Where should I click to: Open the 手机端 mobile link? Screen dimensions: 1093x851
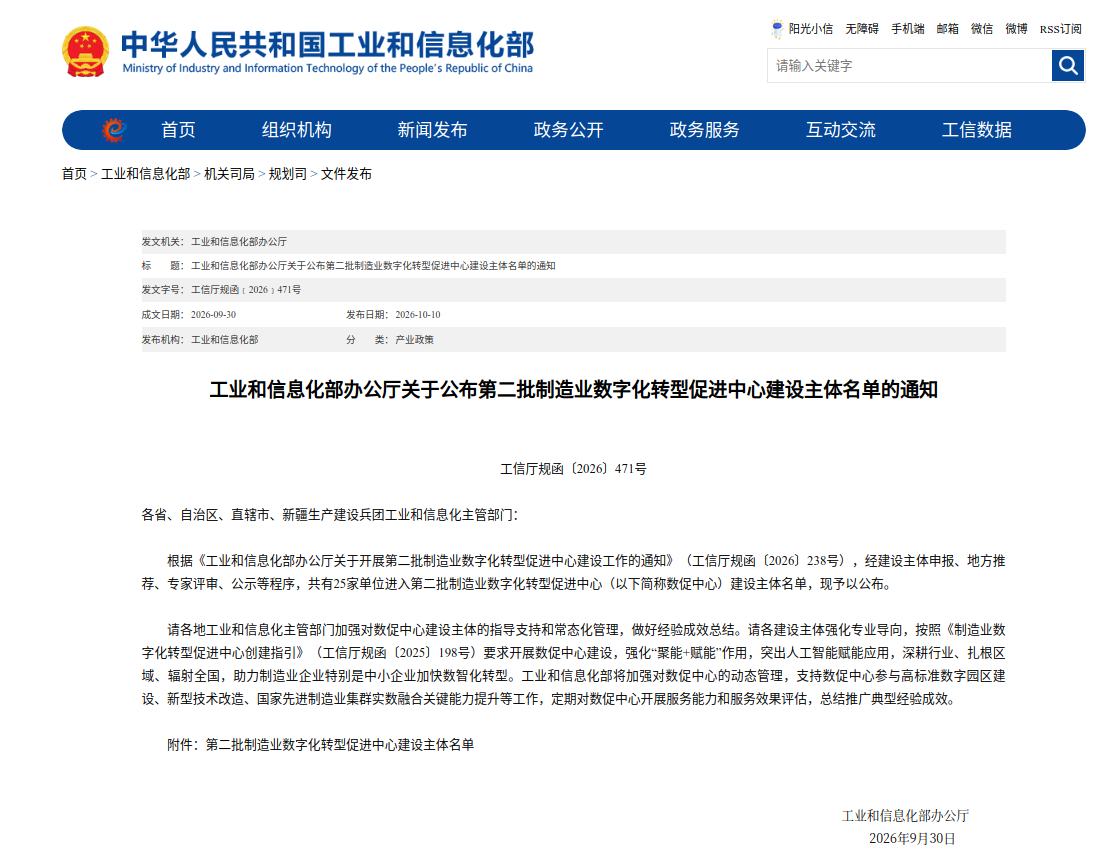point(908,29)
